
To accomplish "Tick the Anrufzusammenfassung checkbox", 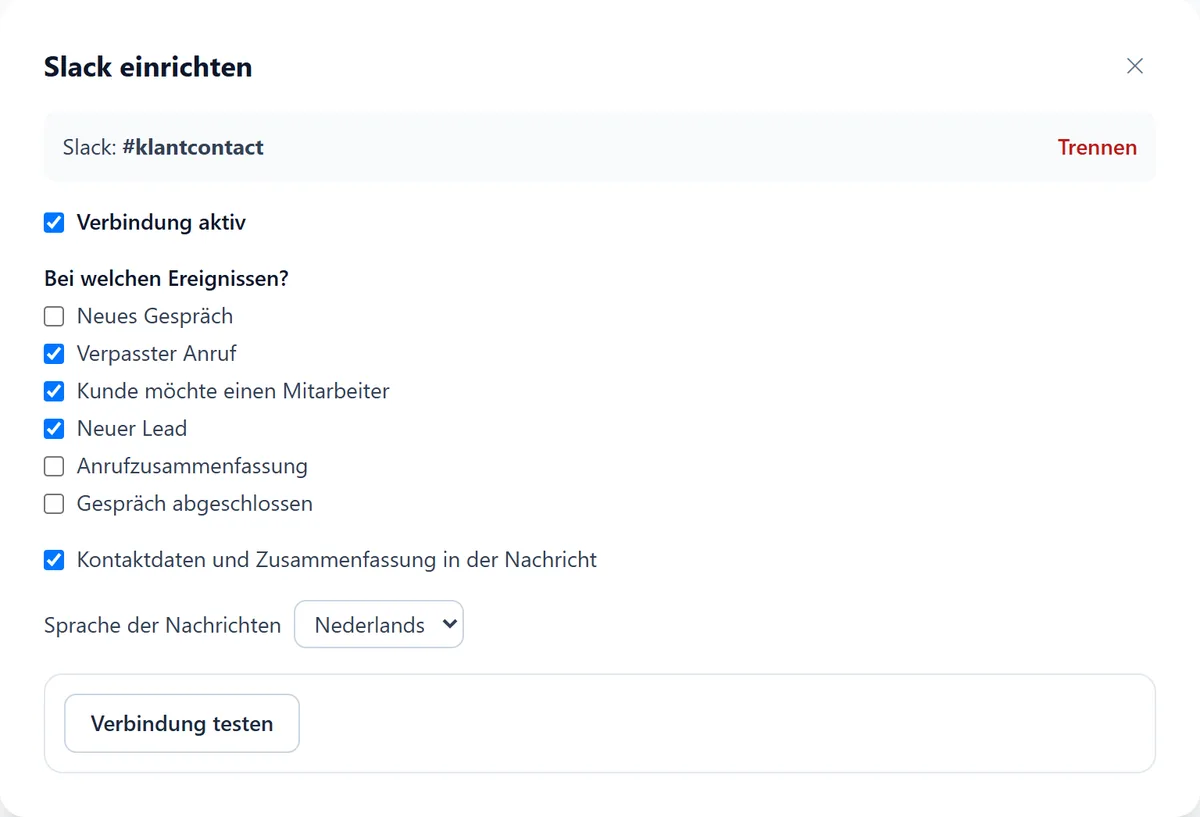I will point(54,467).
